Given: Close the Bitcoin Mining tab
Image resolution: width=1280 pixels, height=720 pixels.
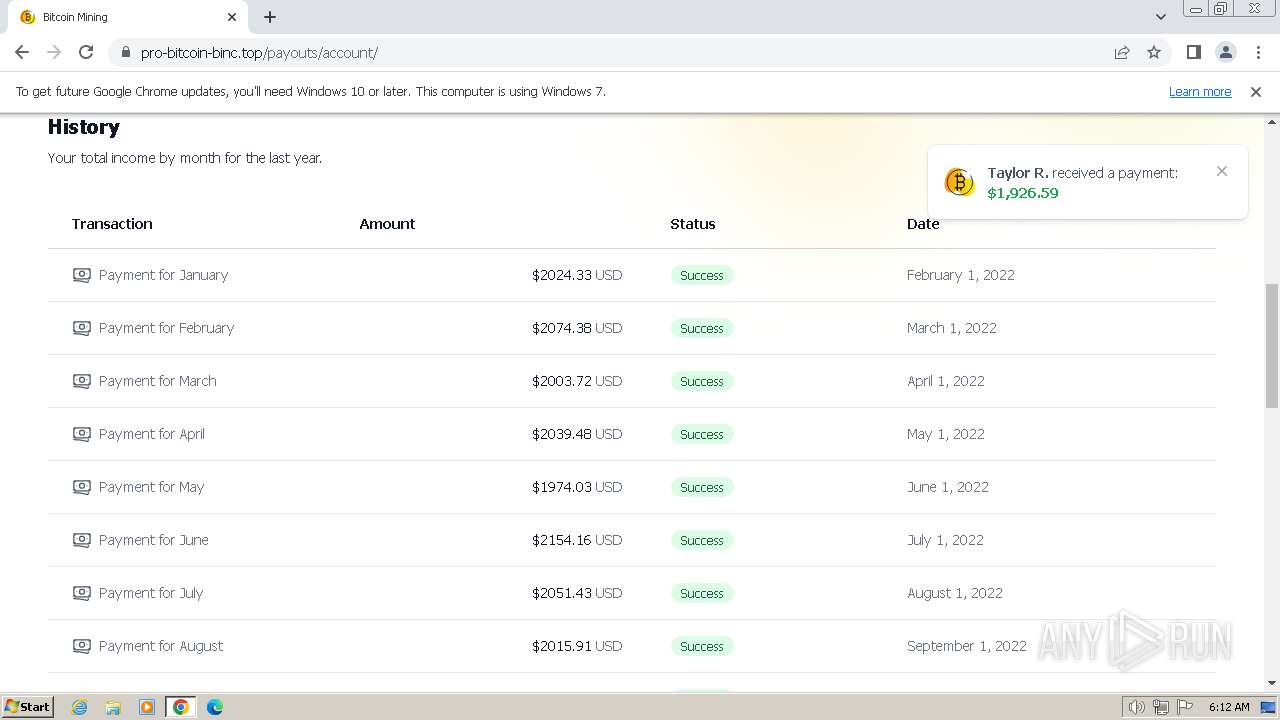Looking at the screenshot, I should coord(232,17).
